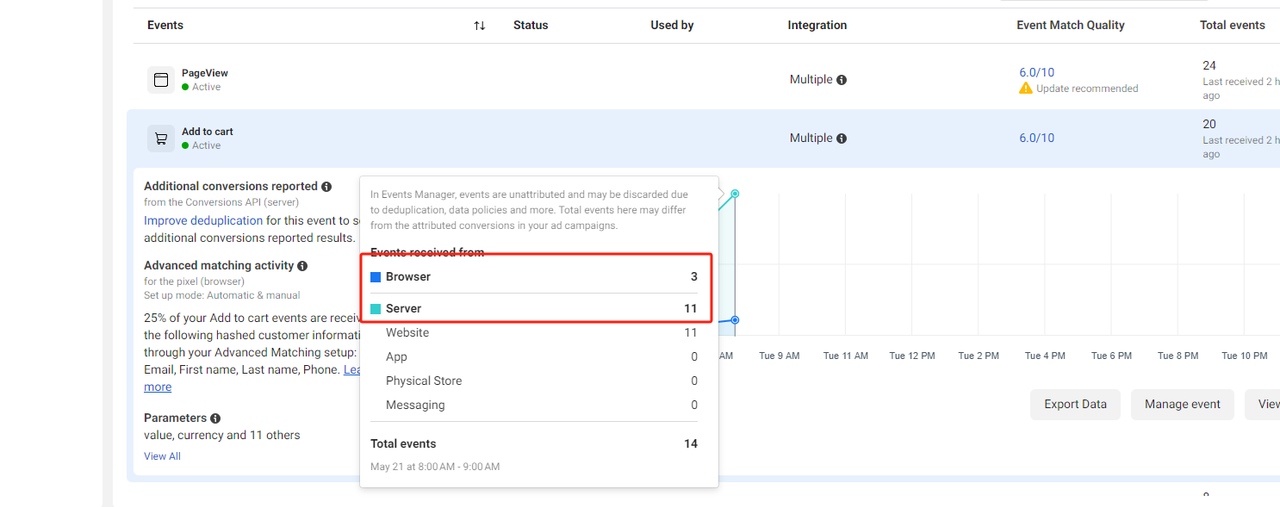1280x507 pixels.
Task: Click the Manage event button
Action: [1182, 404]
